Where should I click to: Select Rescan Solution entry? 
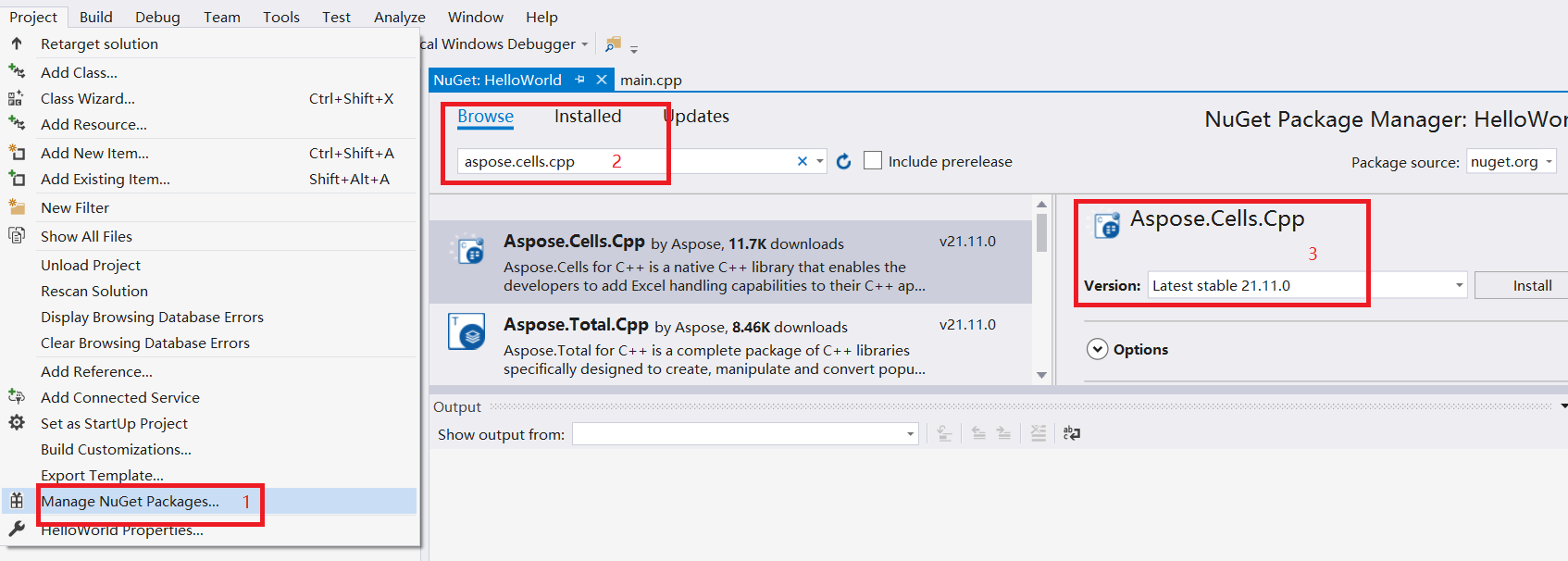(209, 291)
